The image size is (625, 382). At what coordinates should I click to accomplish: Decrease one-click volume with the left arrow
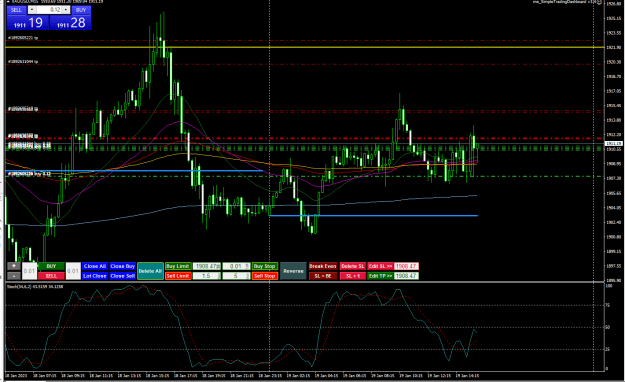tap(32, 10)
